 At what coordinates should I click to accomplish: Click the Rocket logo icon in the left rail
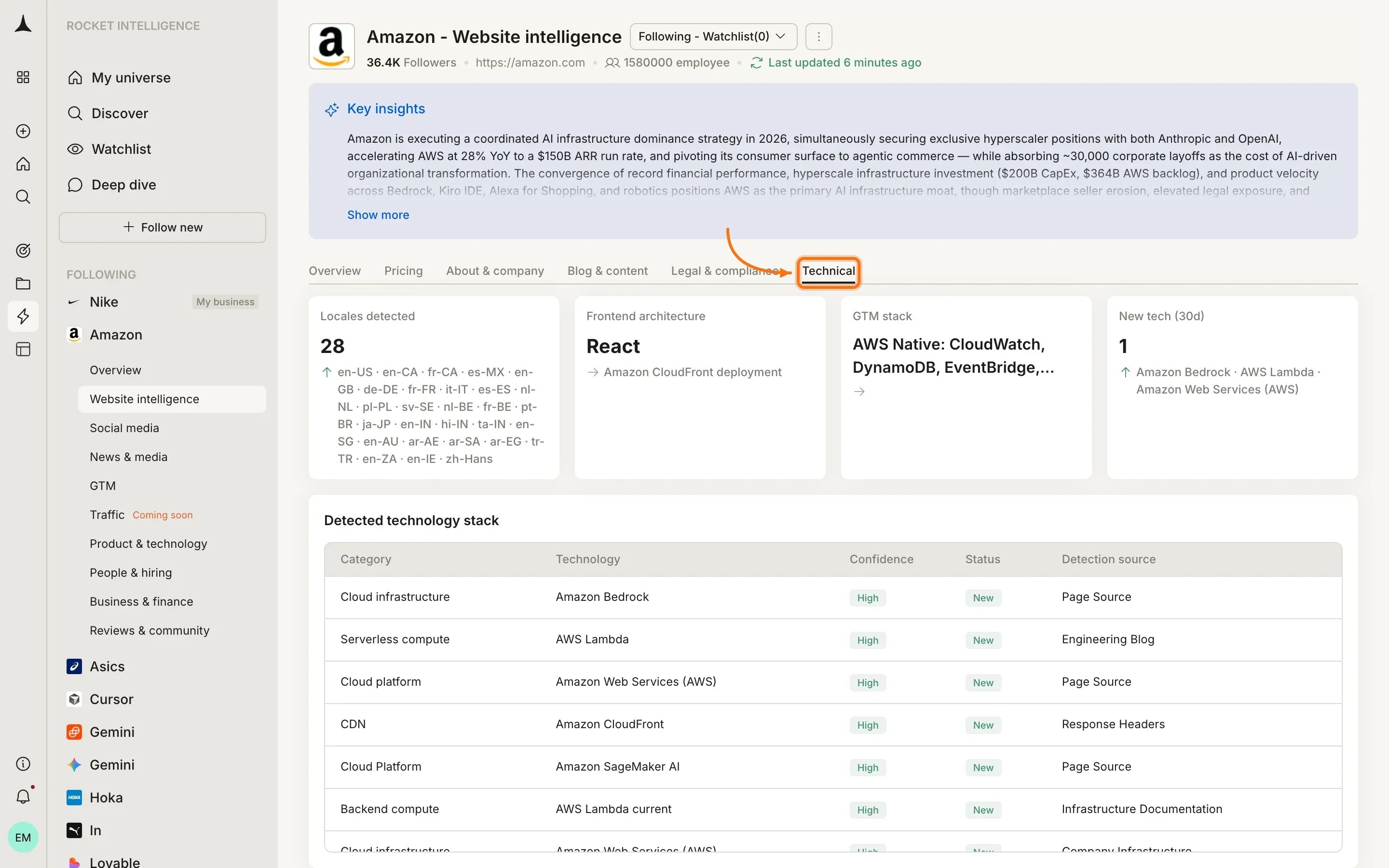click(x=23, y=24)
